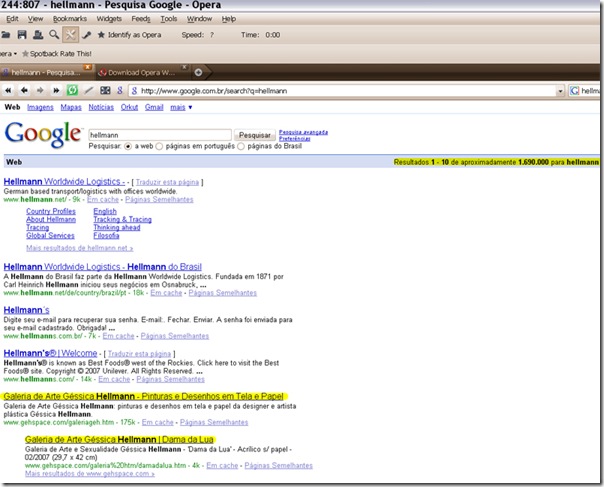
Task: Click the Print icon in toolbar
Action: [x=38, y=35]
